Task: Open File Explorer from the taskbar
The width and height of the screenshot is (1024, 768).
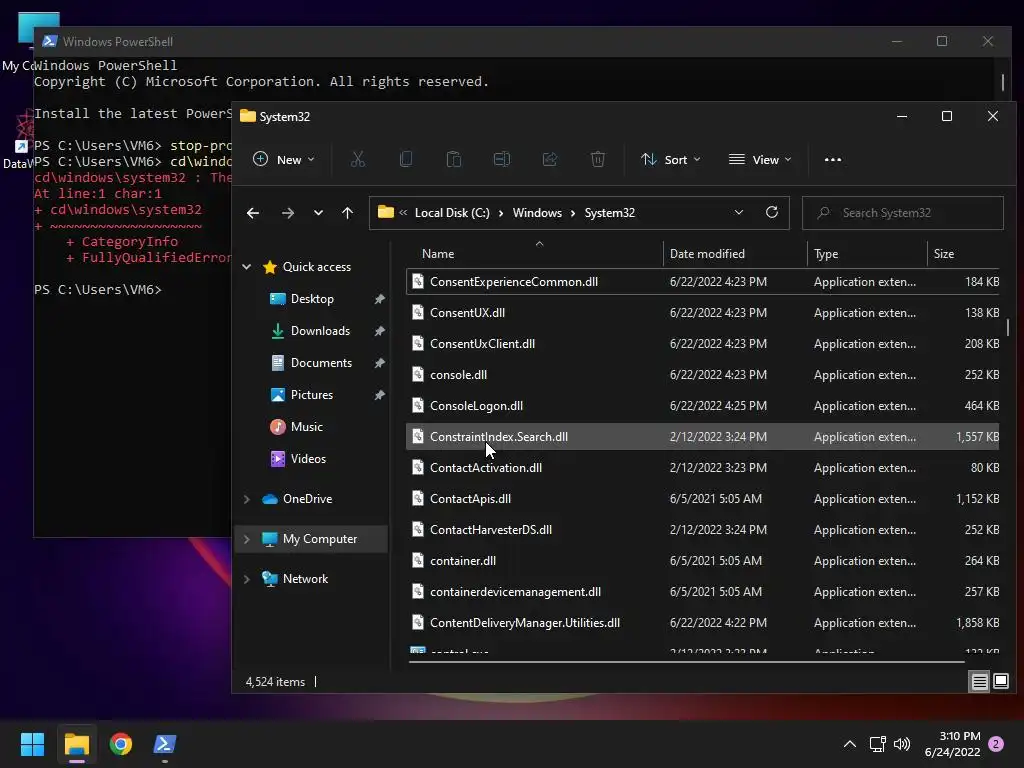Action: [76, 744]
